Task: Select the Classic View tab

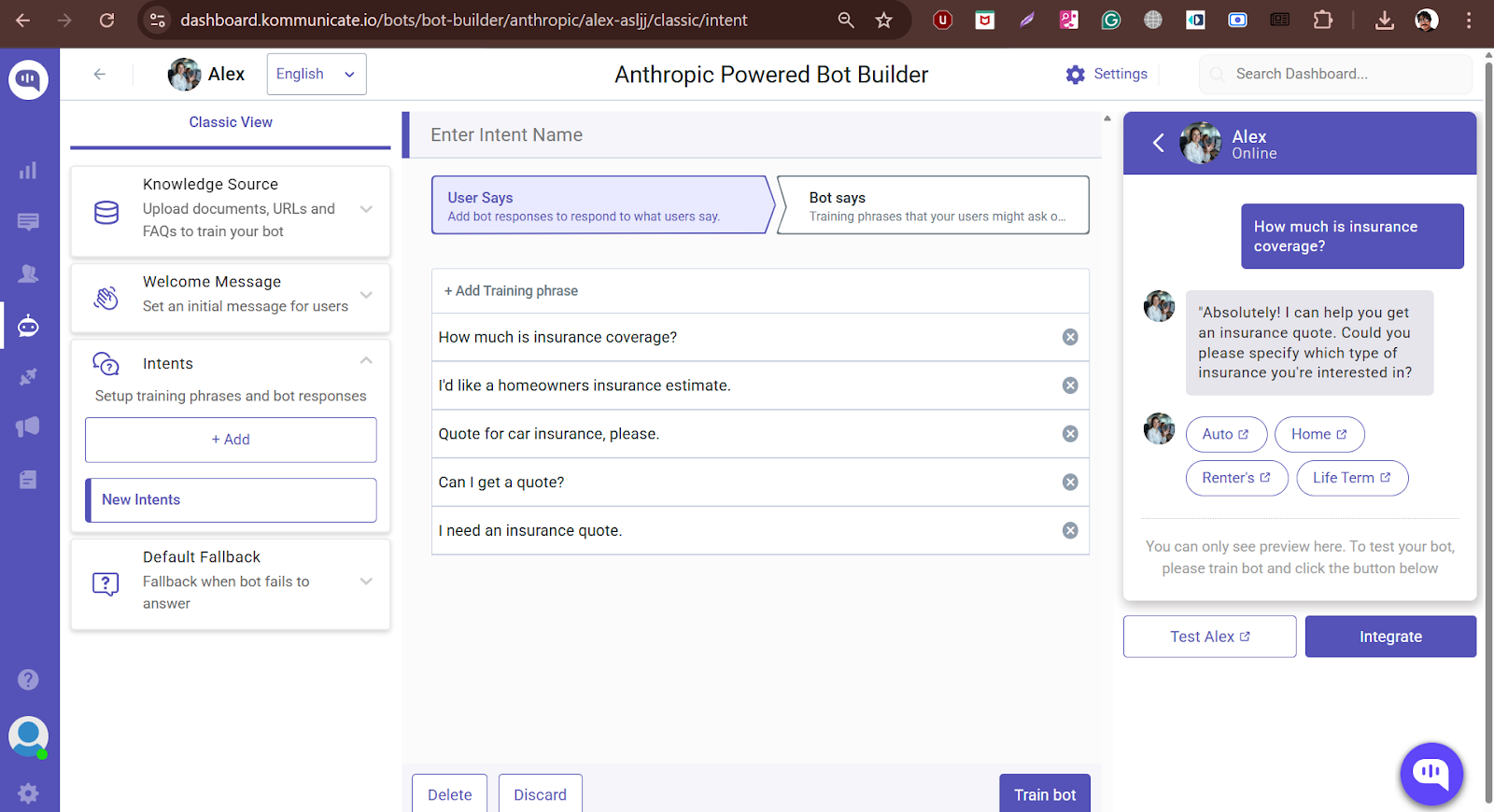Action: click(231, 122)
